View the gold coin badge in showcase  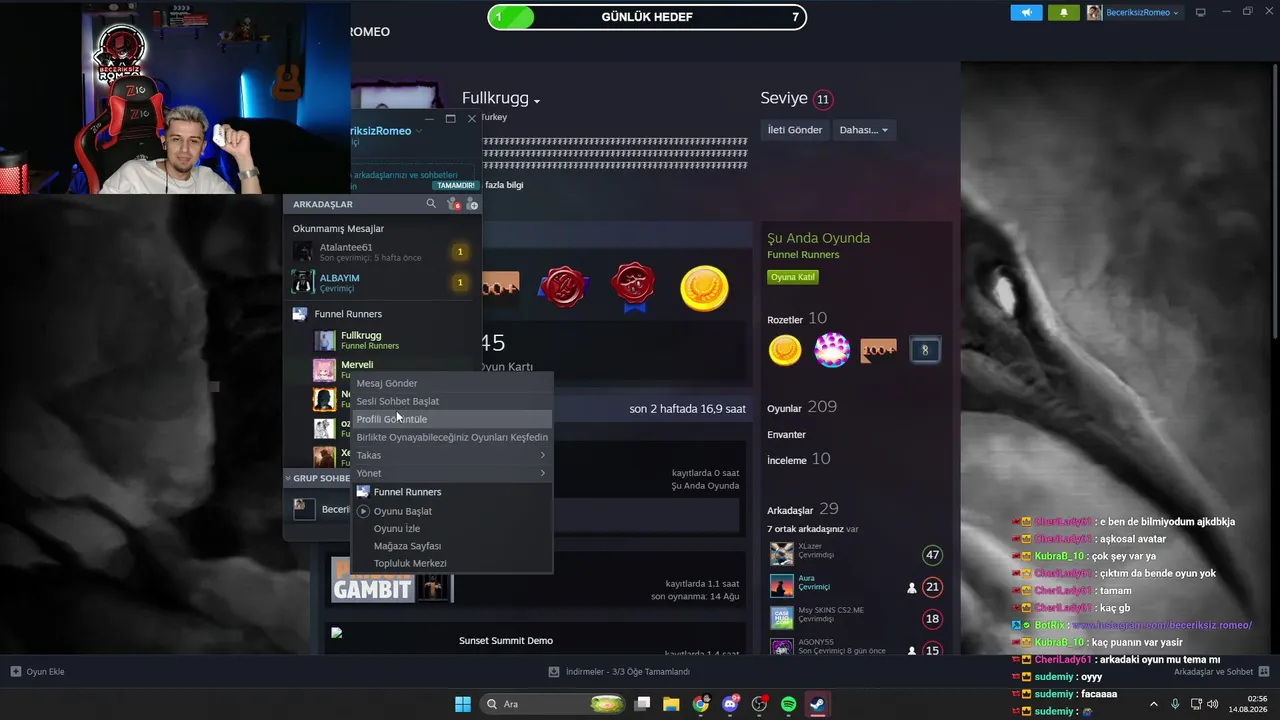click(704, 289)
